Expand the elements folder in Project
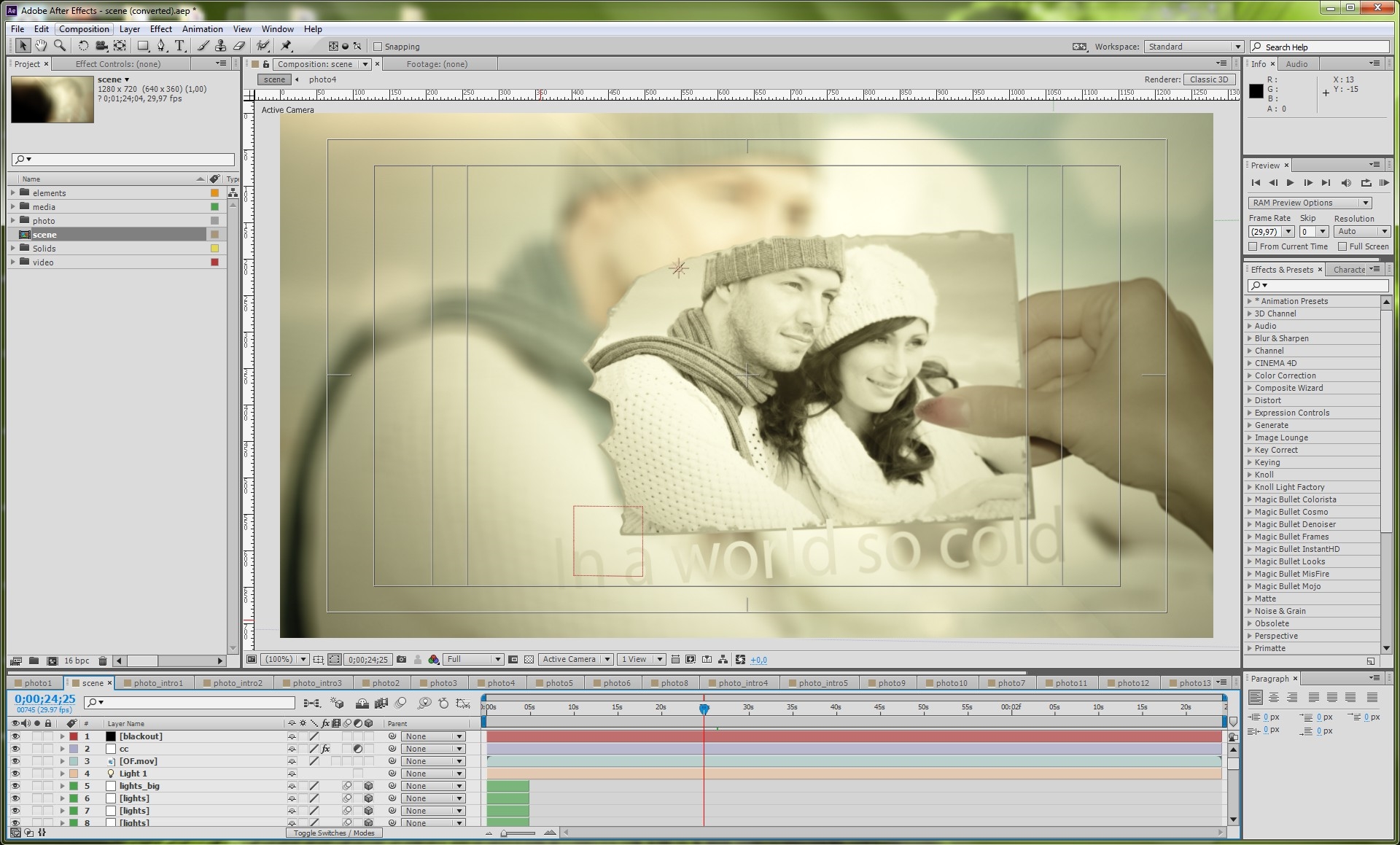This screenshot has width=1400, height=845. coord(13,192)
